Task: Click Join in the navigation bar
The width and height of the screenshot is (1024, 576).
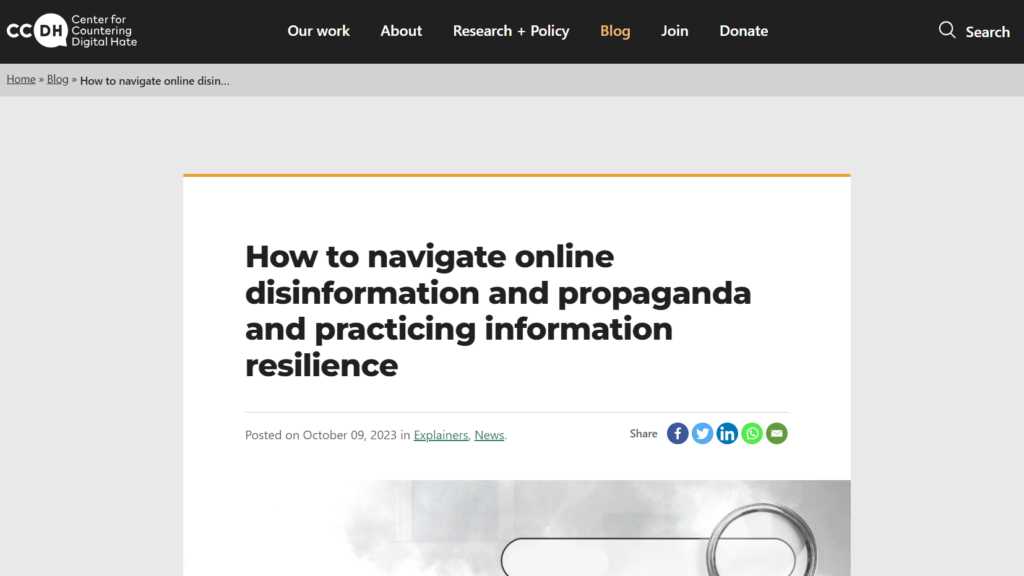Action: point(674,31)
